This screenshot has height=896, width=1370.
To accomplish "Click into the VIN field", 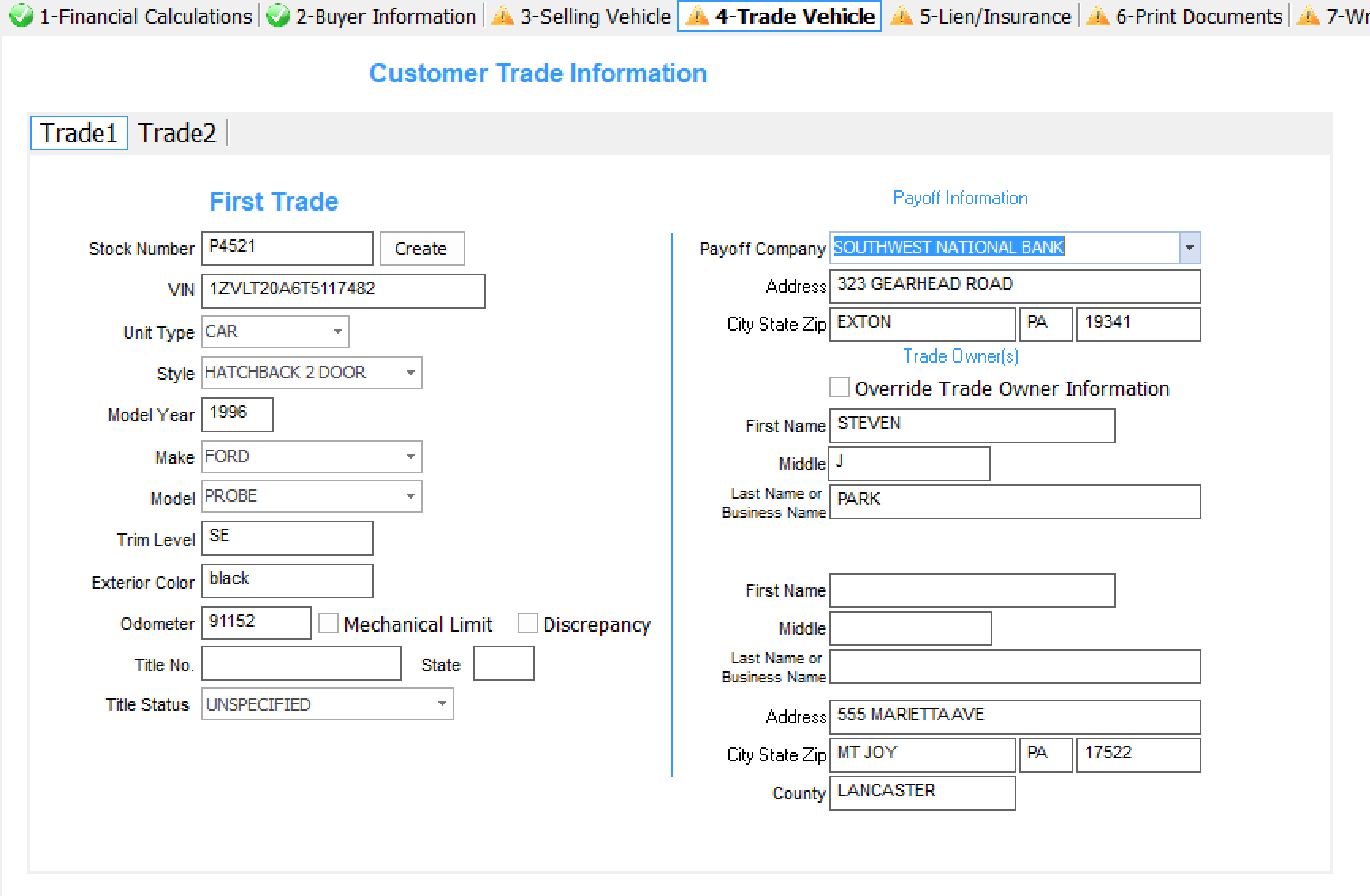I will pos(343,291).
